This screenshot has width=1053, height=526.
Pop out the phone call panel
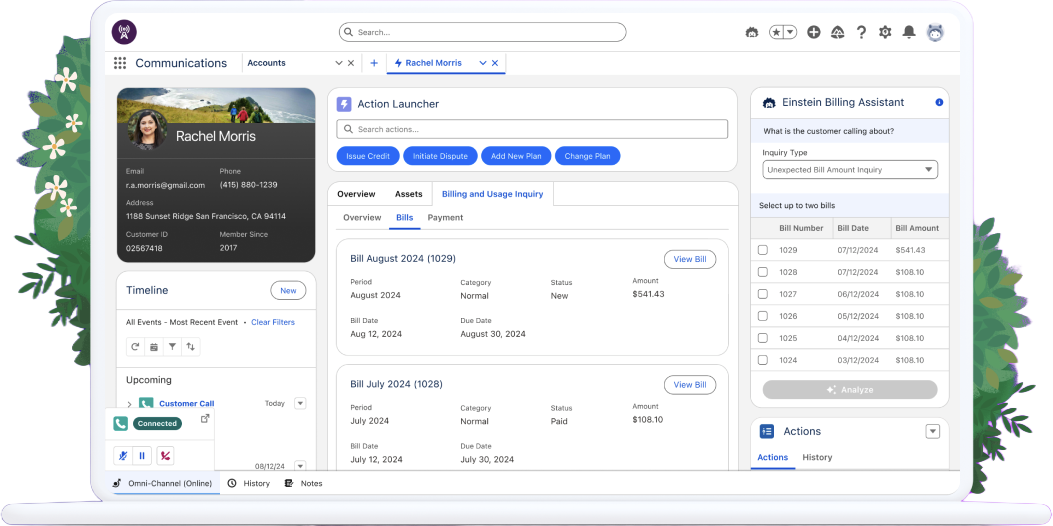[205, 418]
